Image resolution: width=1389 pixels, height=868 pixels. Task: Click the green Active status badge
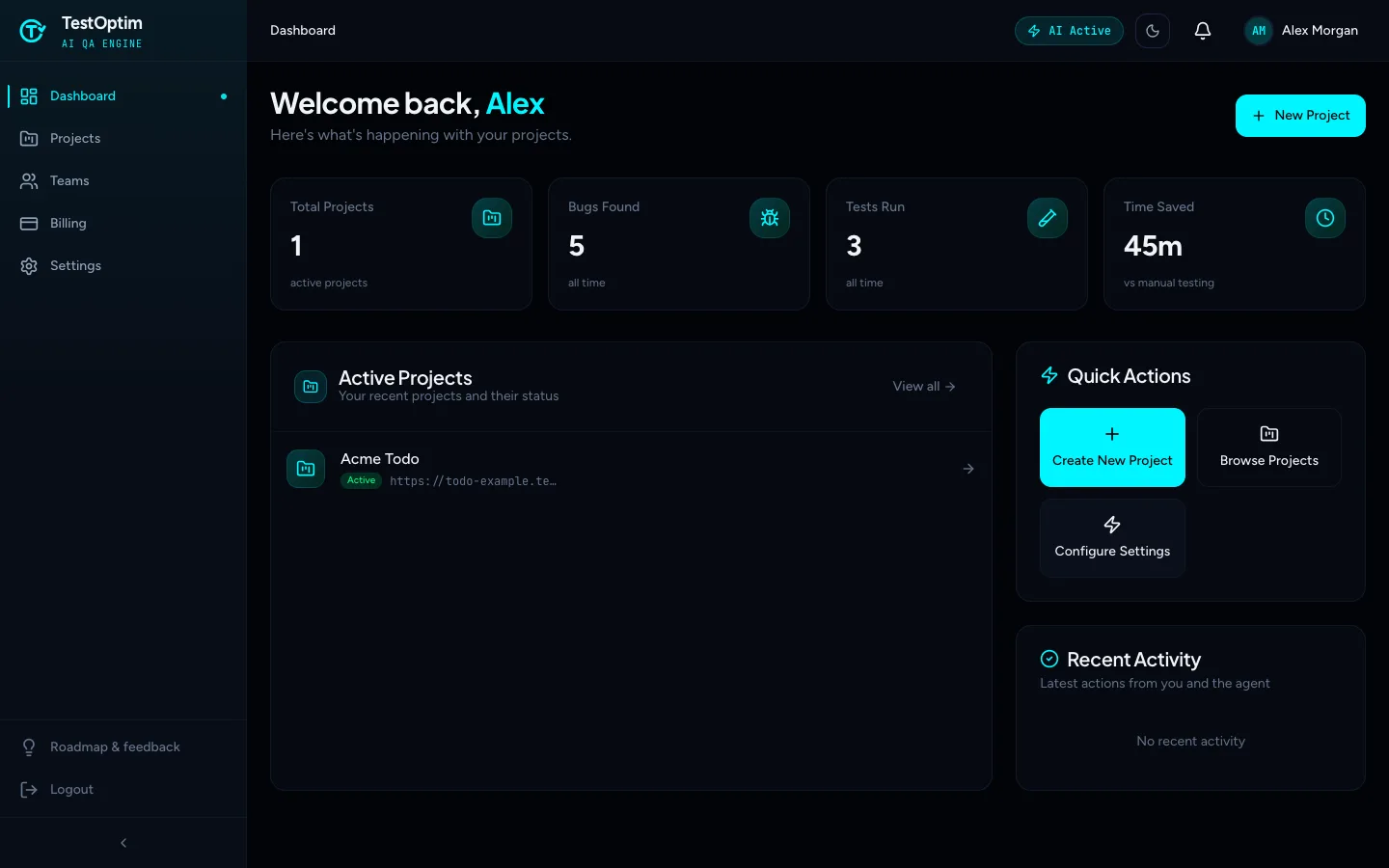coord(362,480)
